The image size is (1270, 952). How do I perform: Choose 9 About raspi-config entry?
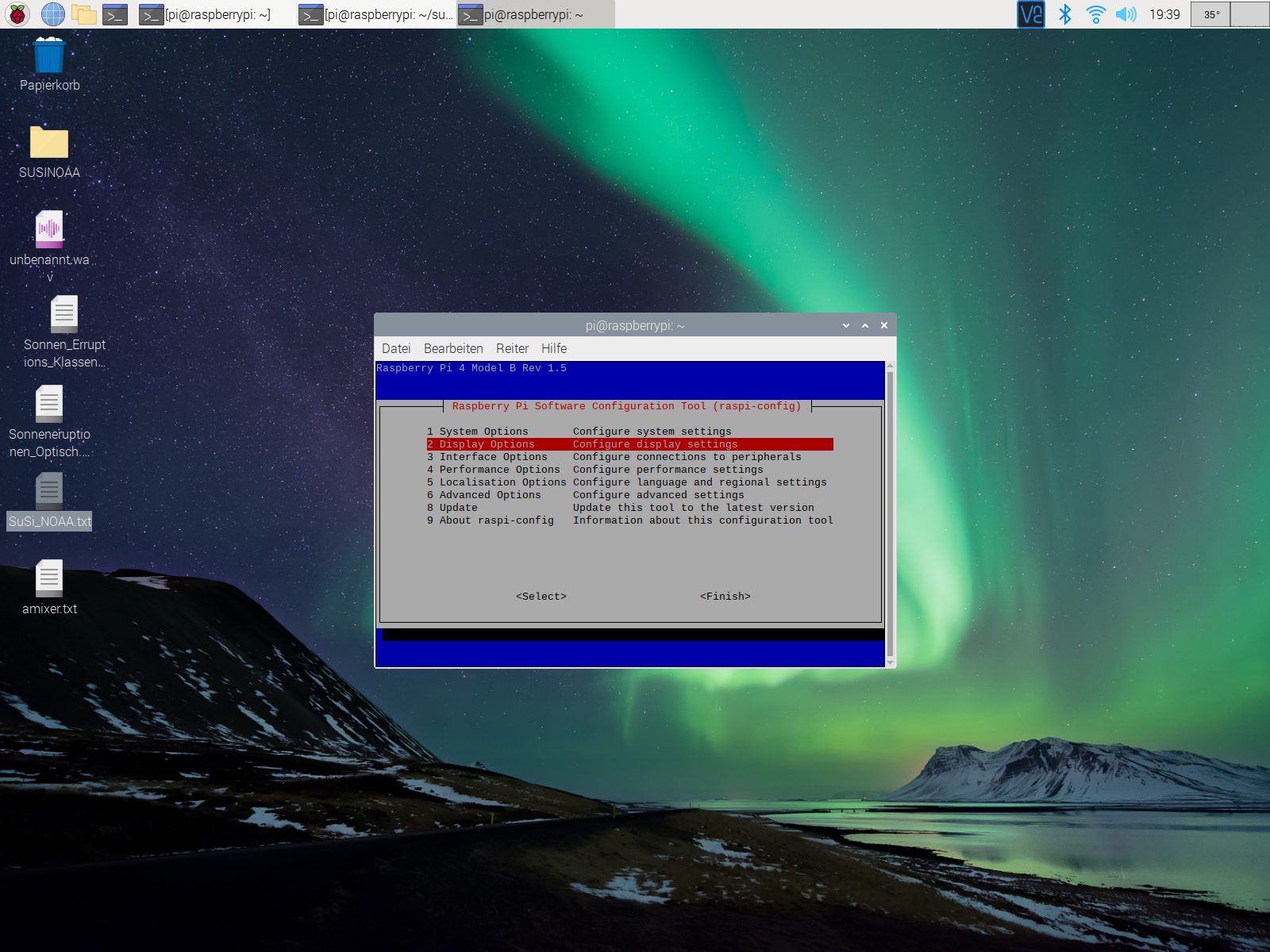click(x=629, y=520)
